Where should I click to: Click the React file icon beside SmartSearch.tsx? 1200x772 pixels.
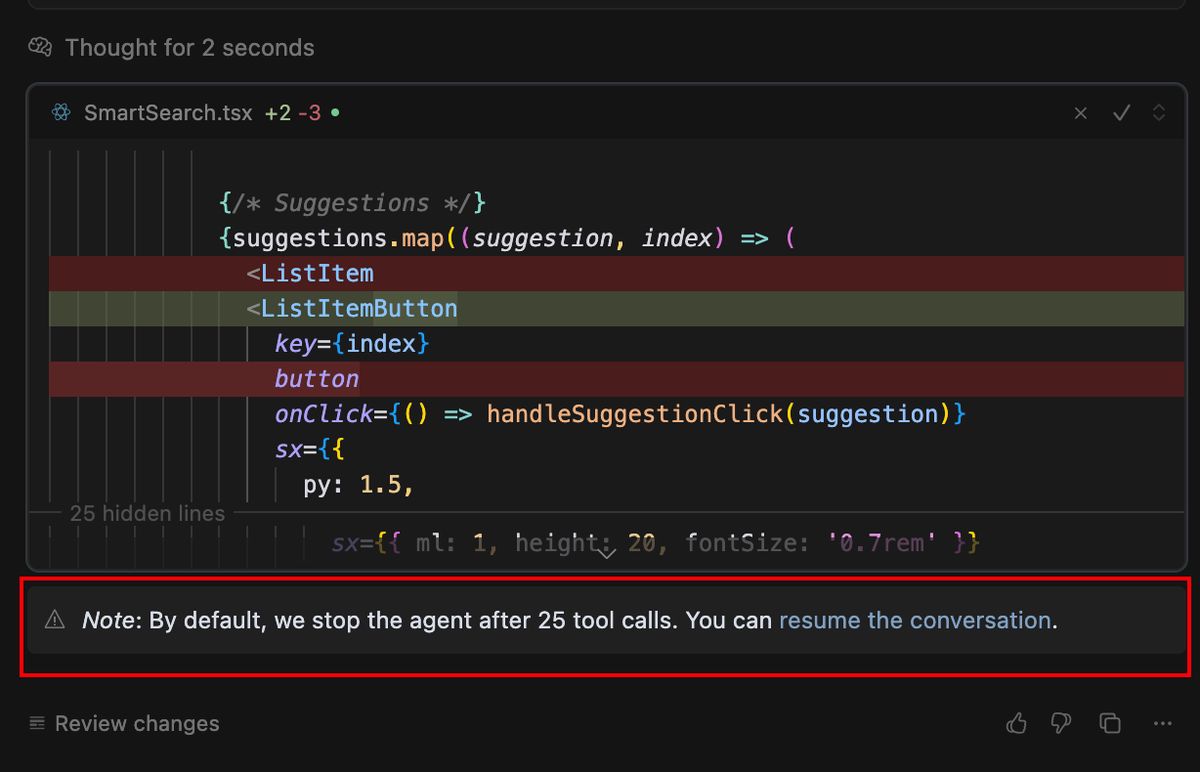pyautogui.click(x=59, y=113)
